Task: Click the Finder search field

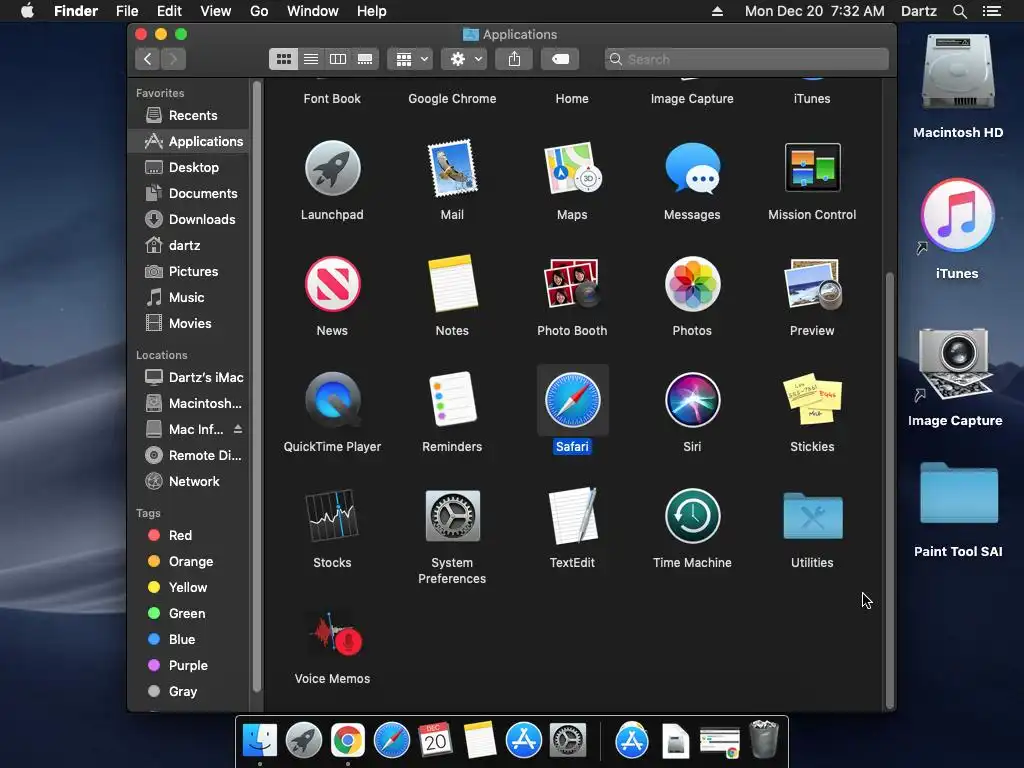Action: (746, 59)
